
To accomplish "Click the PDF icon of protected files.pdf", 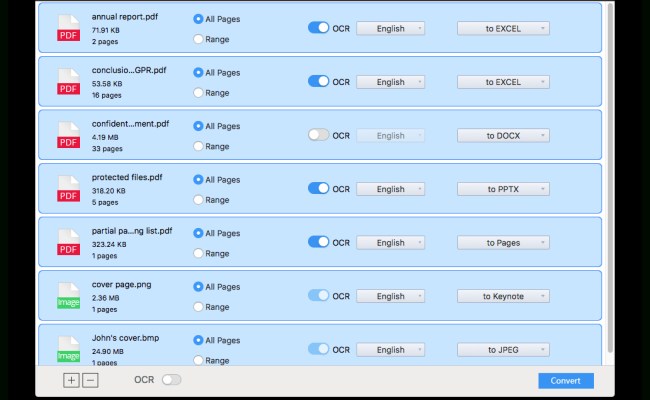I will 68,188.
